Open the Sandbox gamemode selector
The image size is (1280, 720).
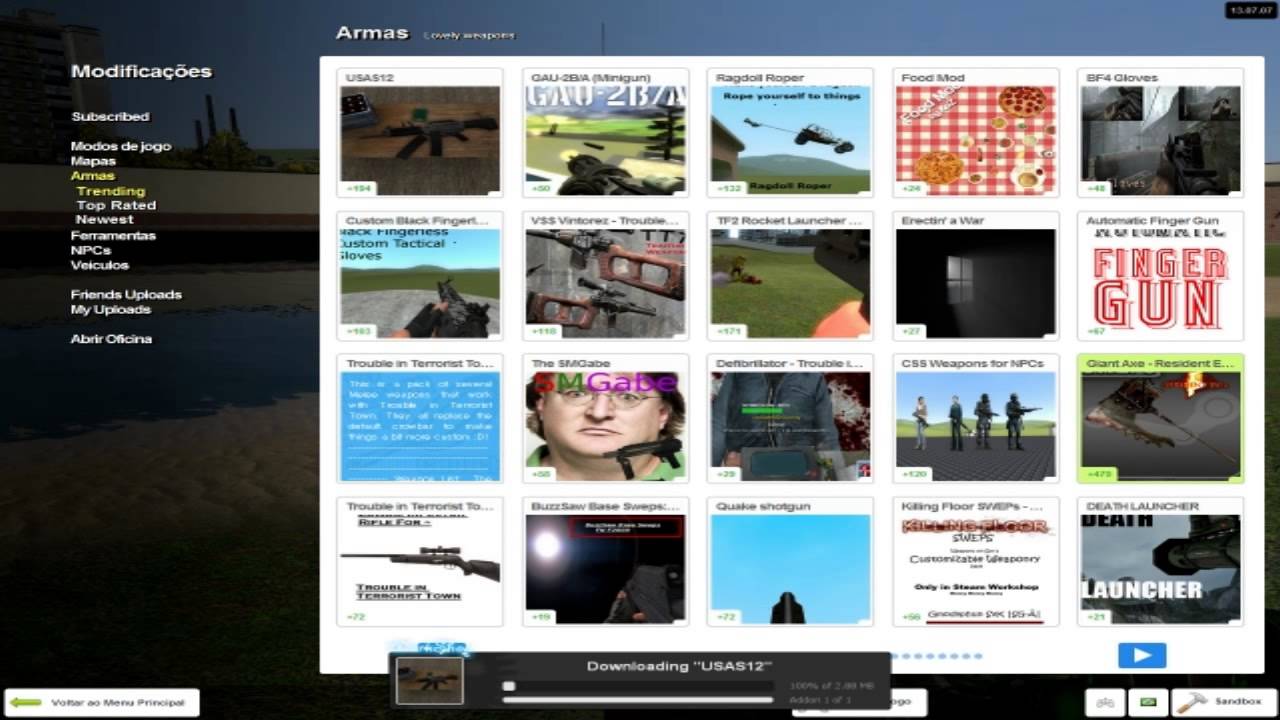tap(1223, 702)
